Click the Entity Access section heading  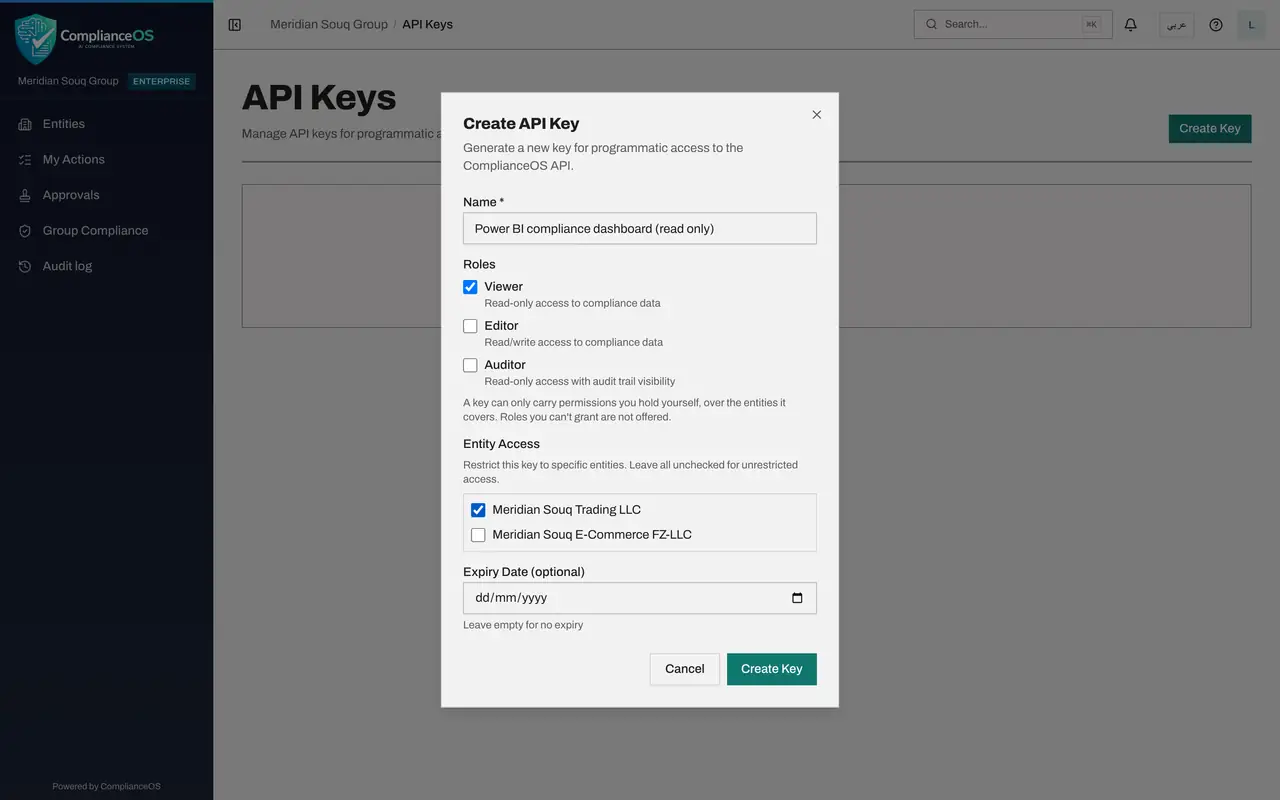point(501,444)
